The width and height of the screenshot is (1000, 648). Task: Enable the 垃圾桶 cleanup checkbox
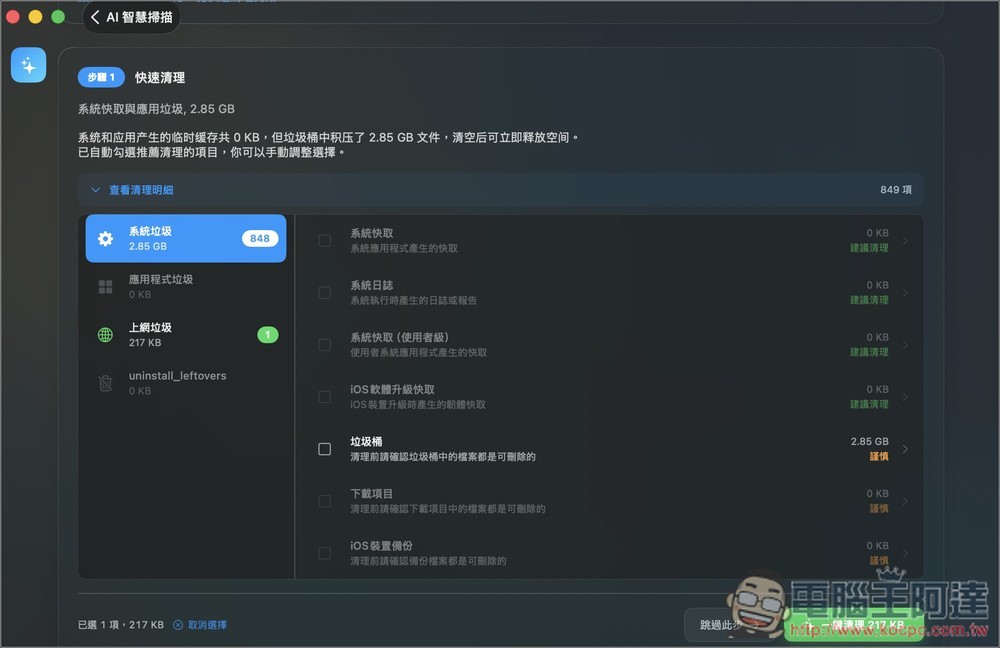point(324,449)
